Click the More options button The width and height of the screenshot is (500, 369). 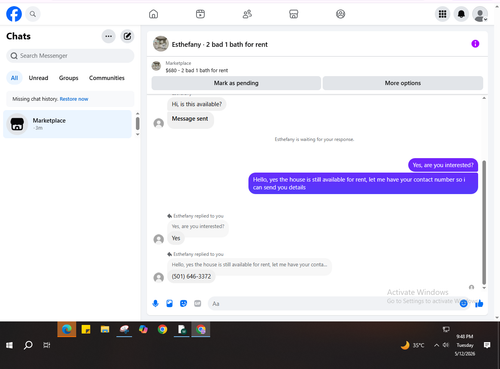tap(403, 83)
